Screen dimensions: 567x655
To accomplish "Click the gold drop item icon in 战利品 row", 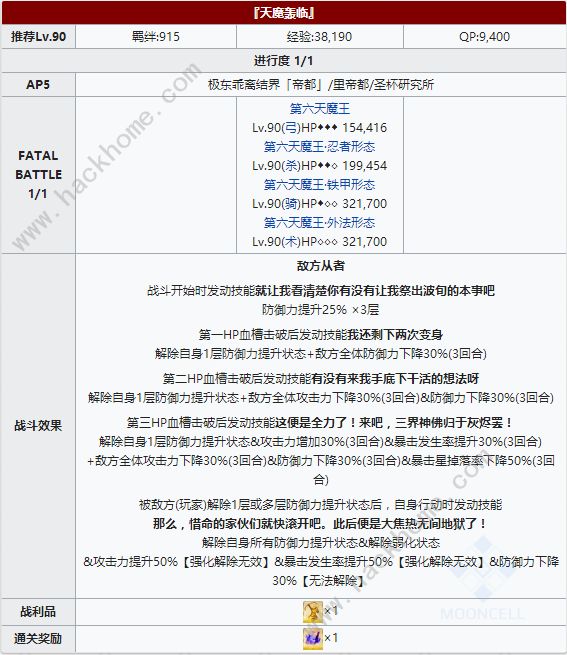I will point(313,612).
